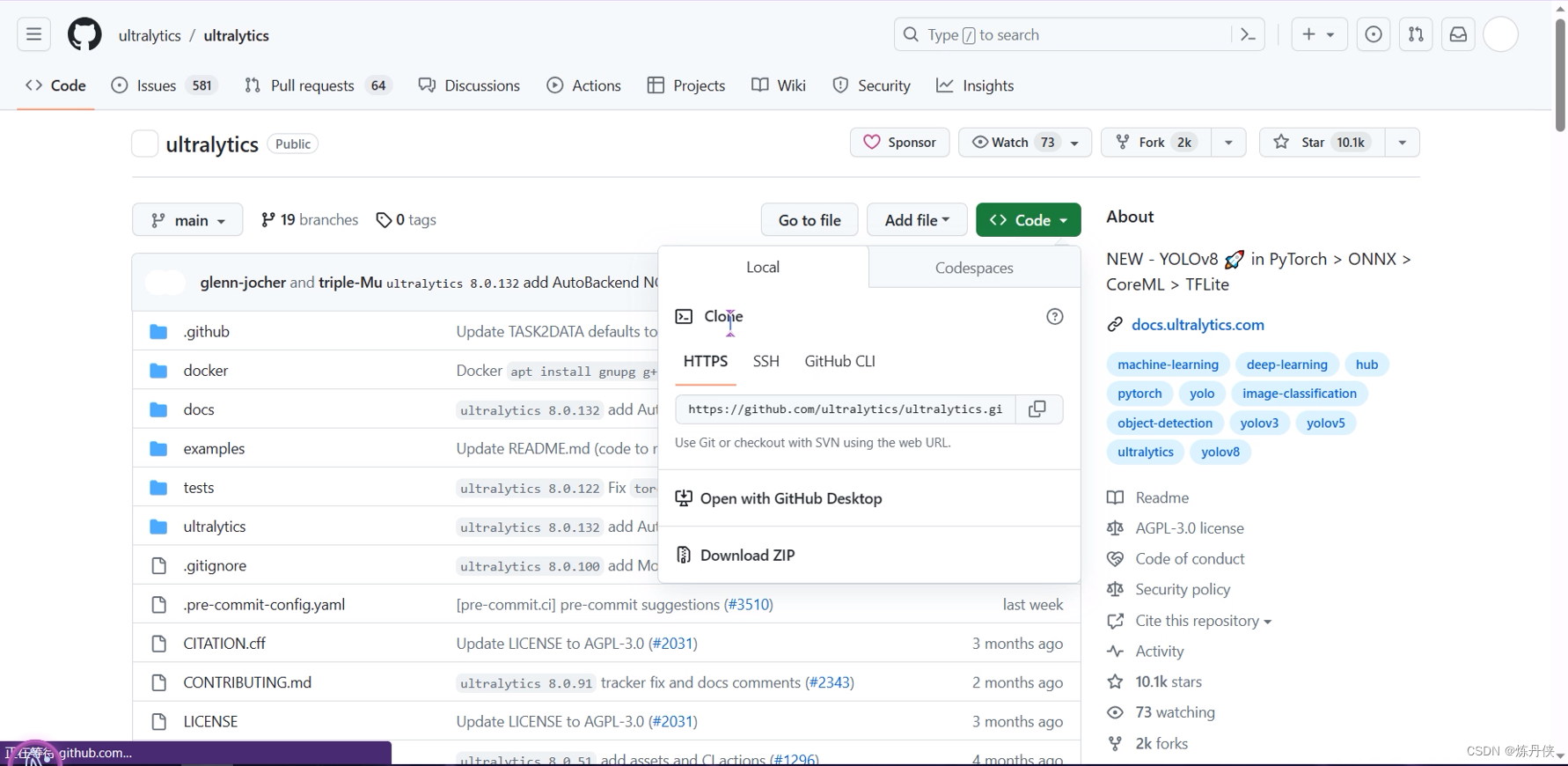Open the Issues tab

click(x=165, y=85)
